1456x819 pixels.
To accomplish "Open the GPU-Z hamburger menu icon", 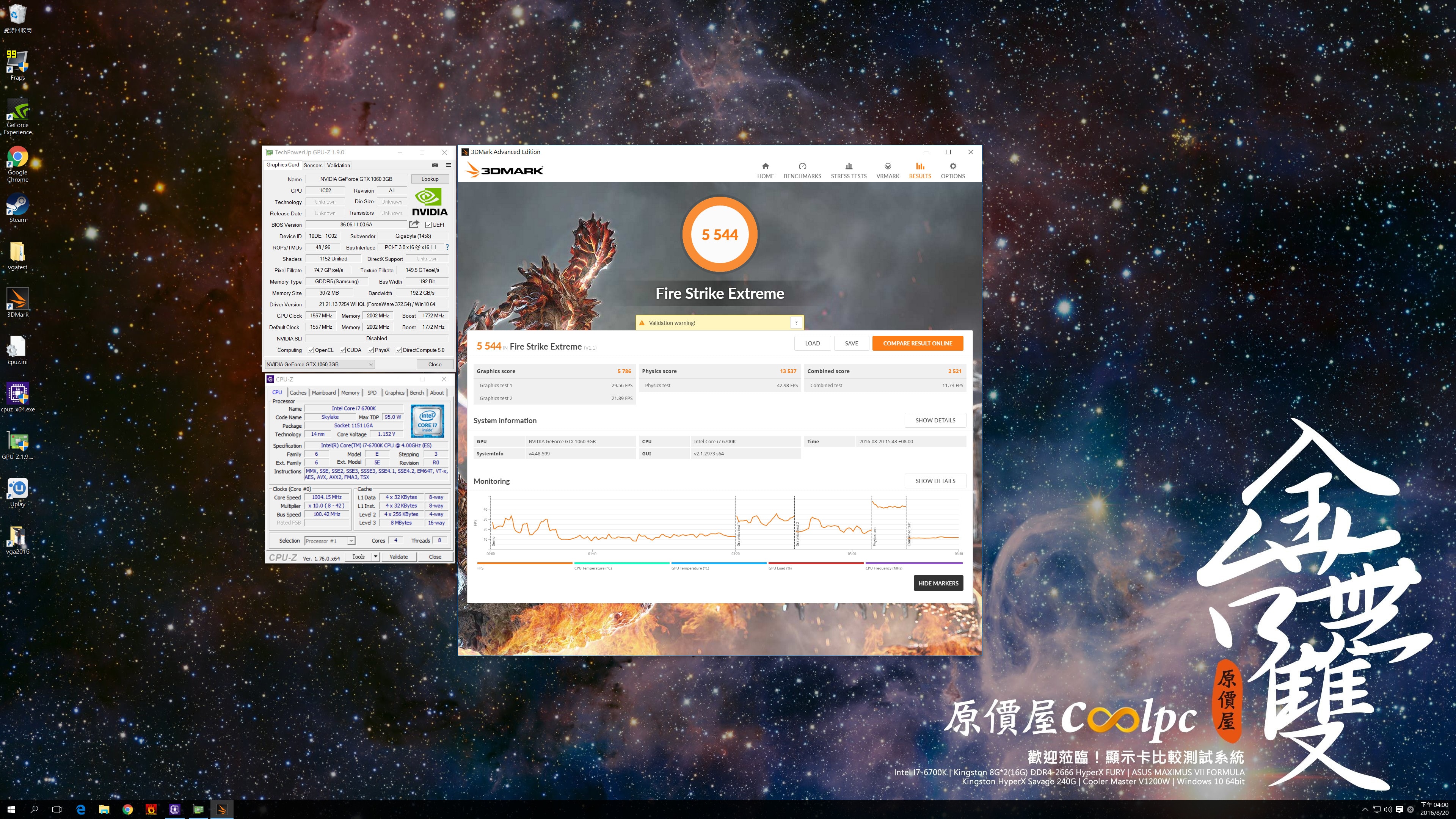I will pos(449,165).
